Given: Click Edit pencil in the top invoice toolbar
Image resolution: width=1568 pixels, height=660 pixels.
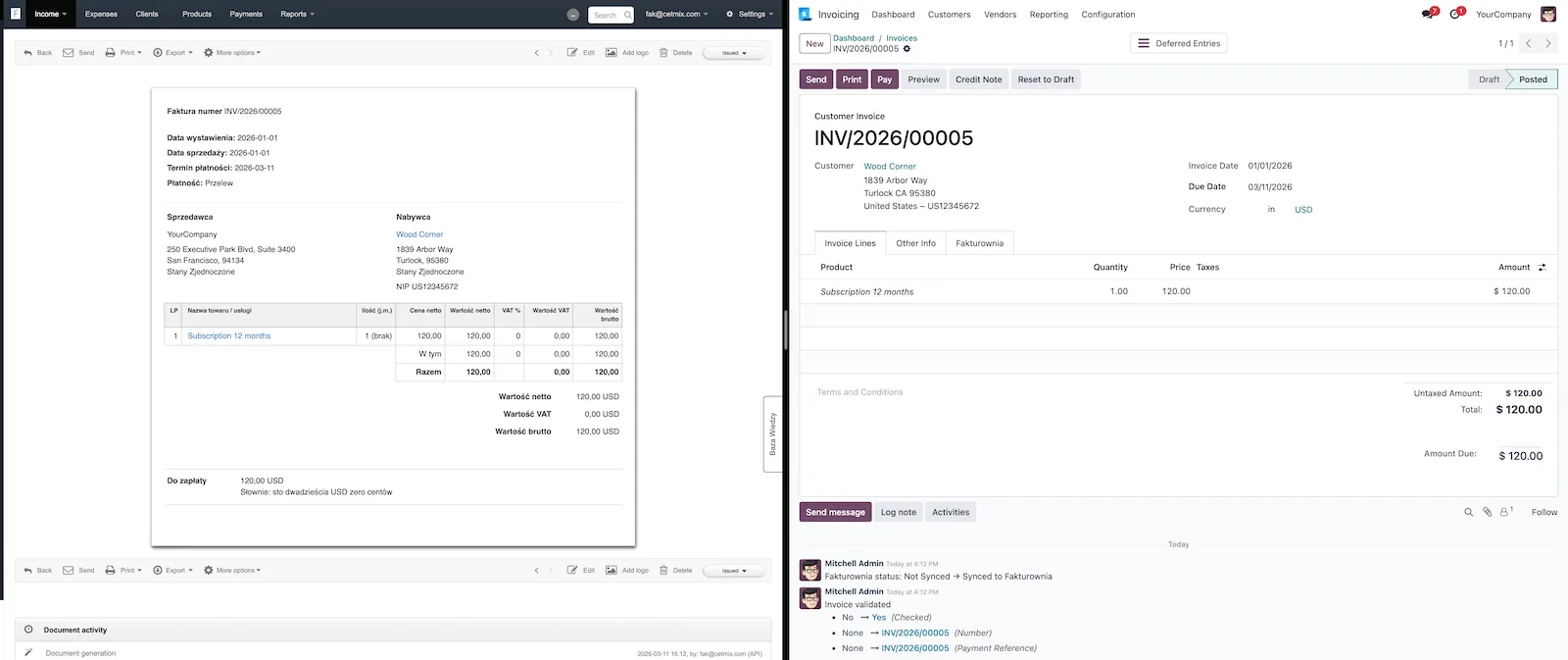Looking at the screenshot, I should [x=580, y=53].
